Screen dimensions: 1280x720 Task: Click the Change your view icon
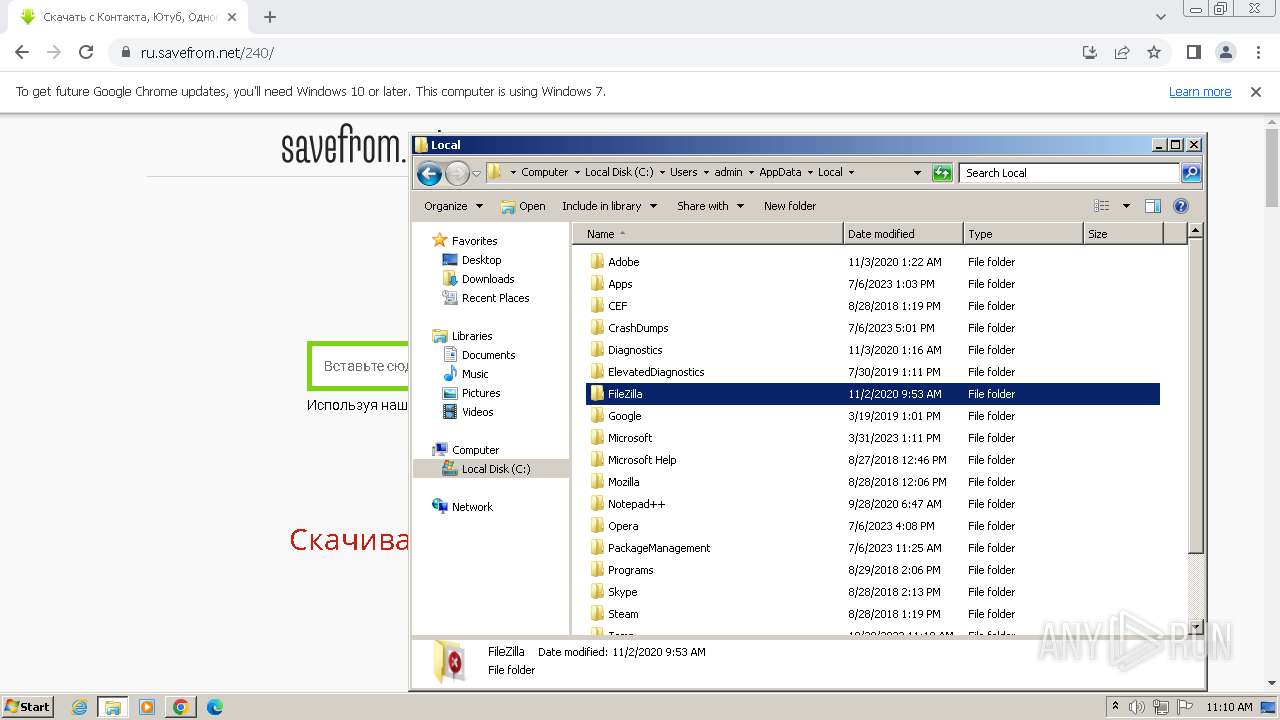[x=1102, y=206]
